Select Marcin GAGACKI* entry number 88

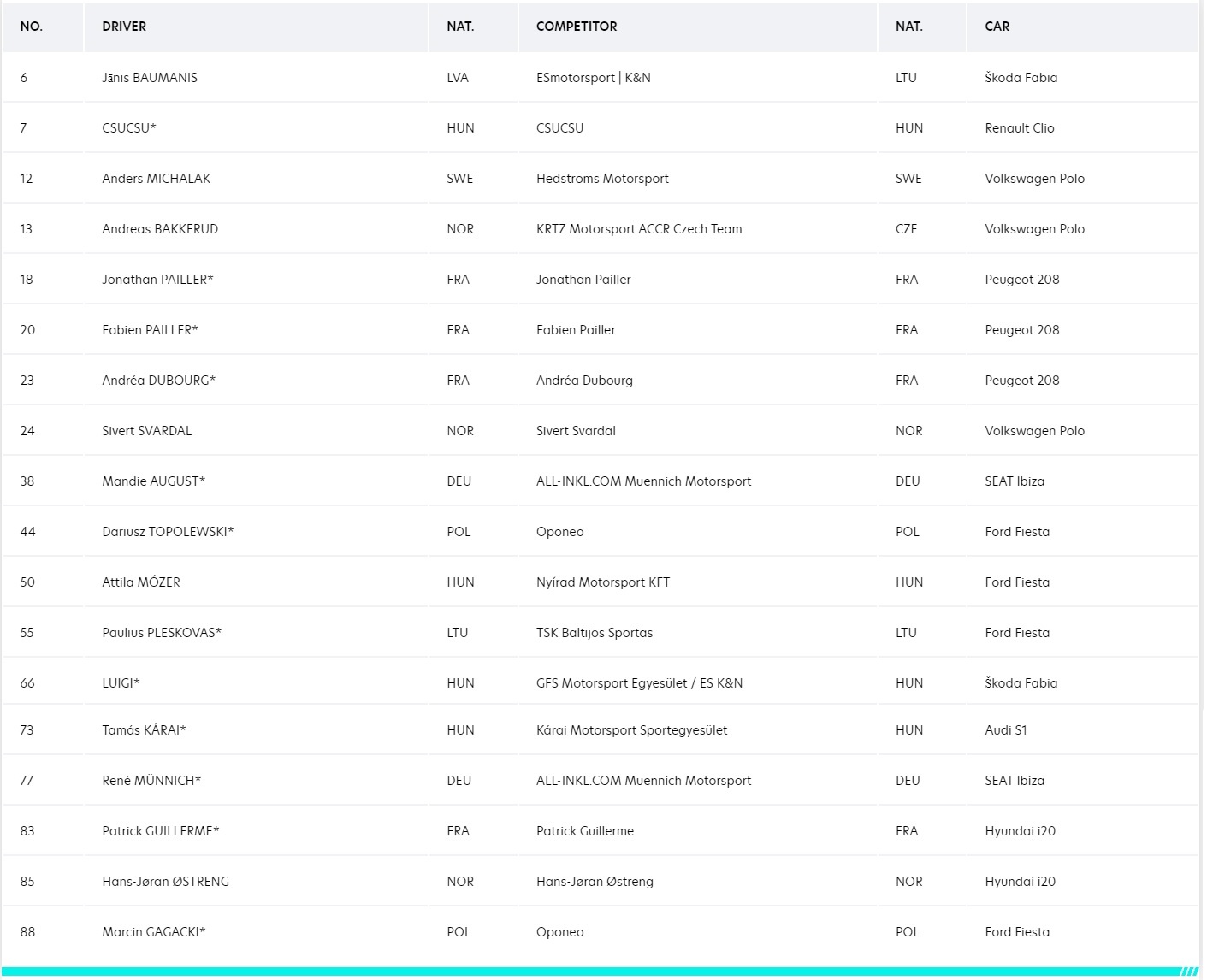coord(27,932)
